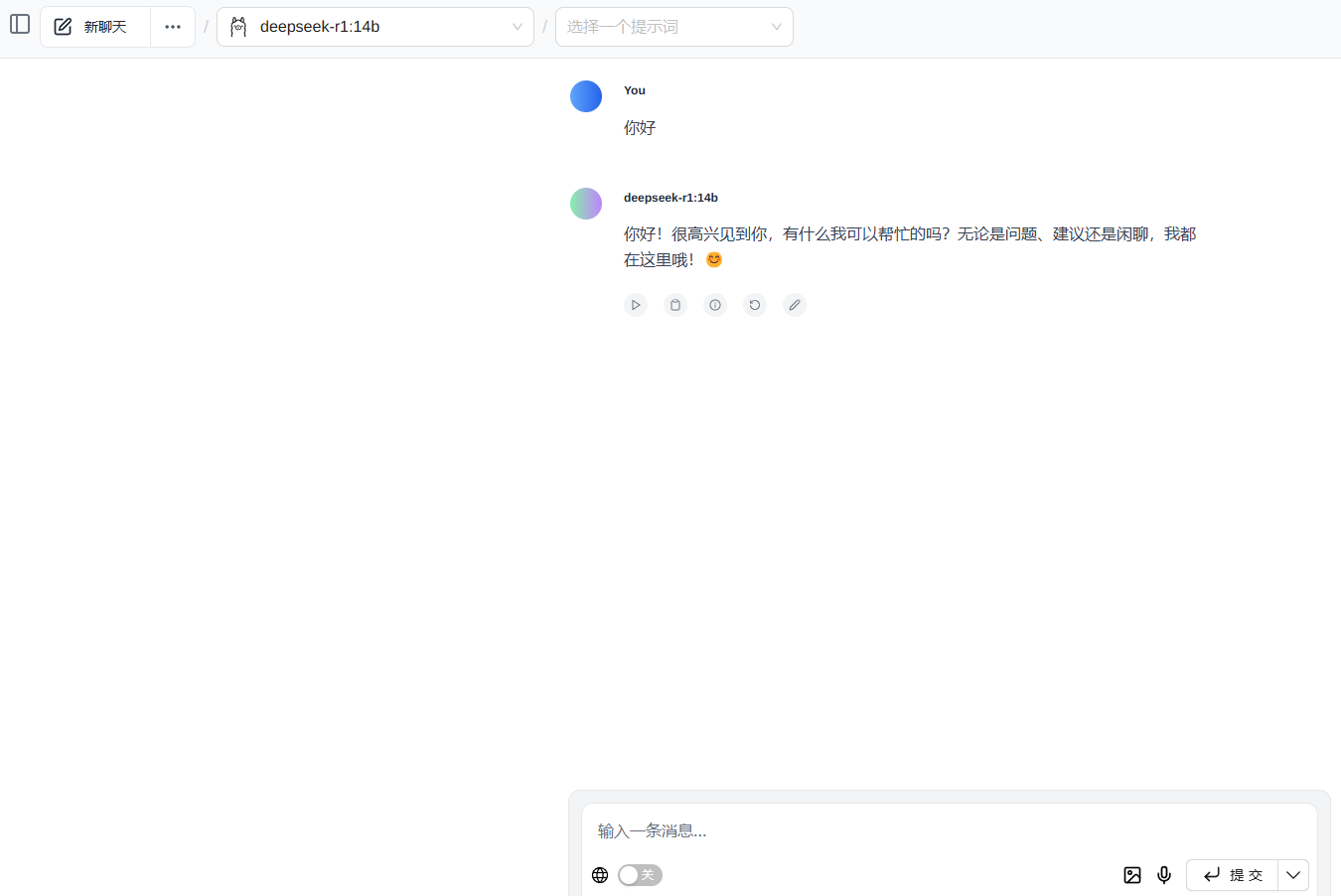Screen dimensions: 1341x896
Task: Click the llama icon in model selector
Action: click(x=238, y=27)
